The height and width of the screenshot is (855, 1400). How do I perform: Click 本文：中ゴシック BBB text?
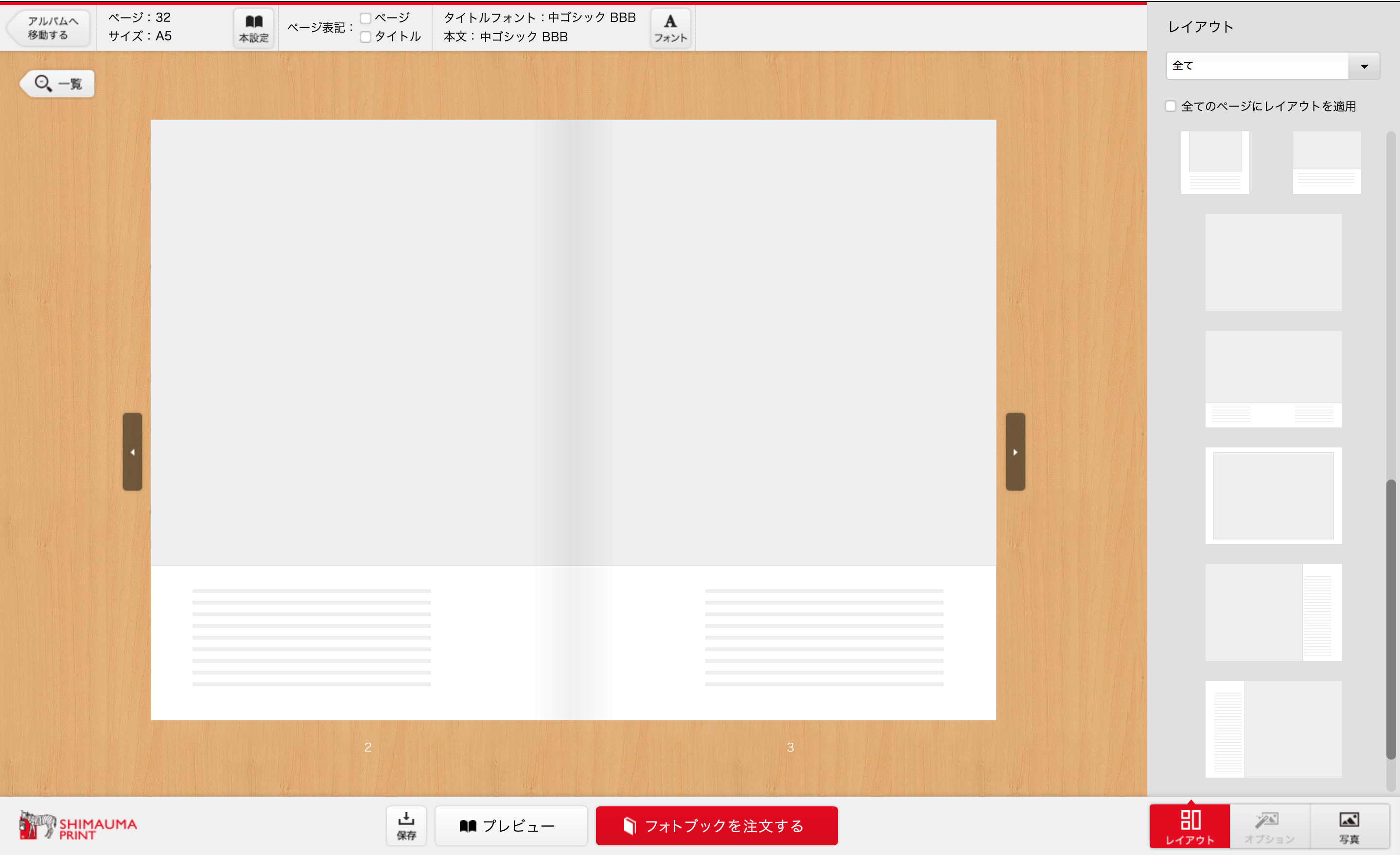point(506,37)
